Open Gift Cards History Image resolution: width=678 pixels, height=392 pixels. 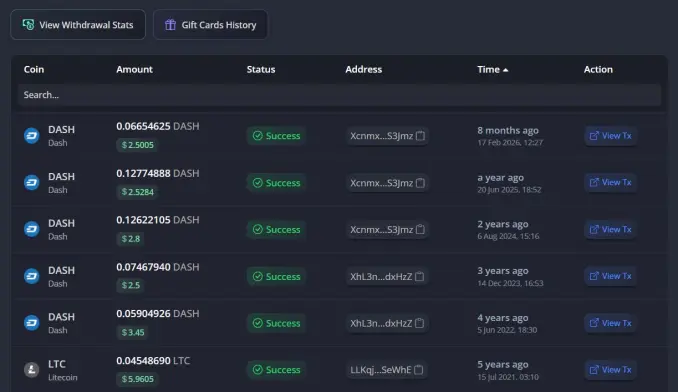pos(210,25)
